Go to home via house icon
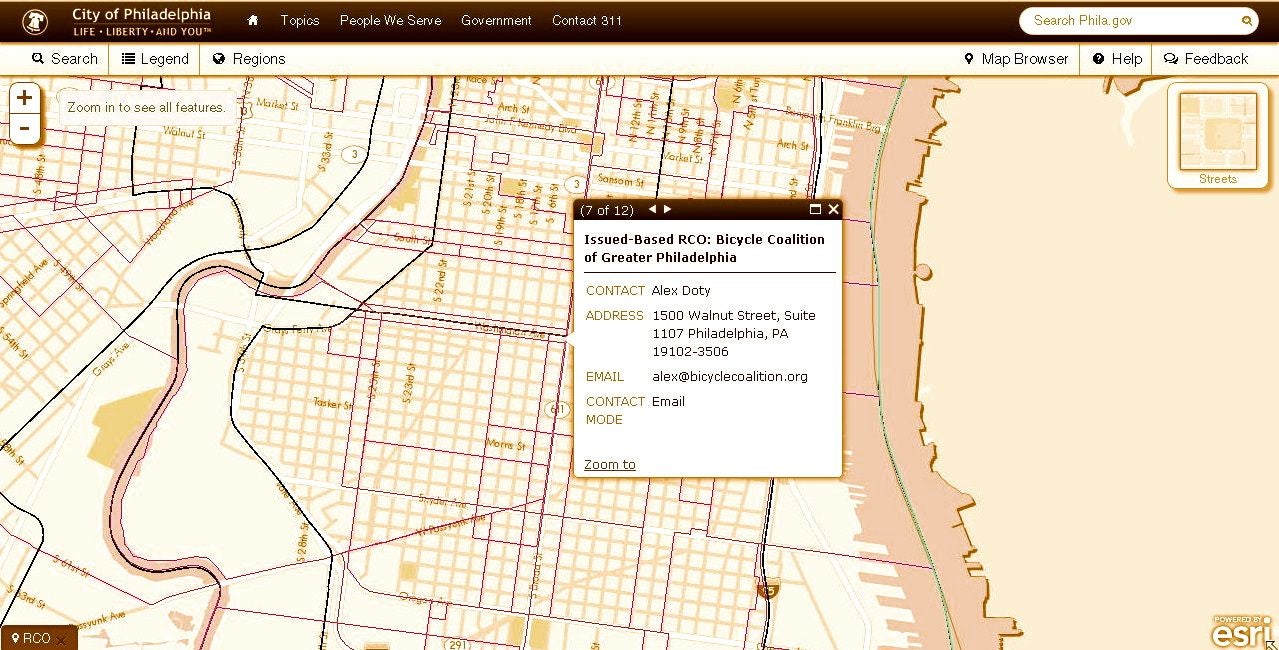 pos(253,20)
